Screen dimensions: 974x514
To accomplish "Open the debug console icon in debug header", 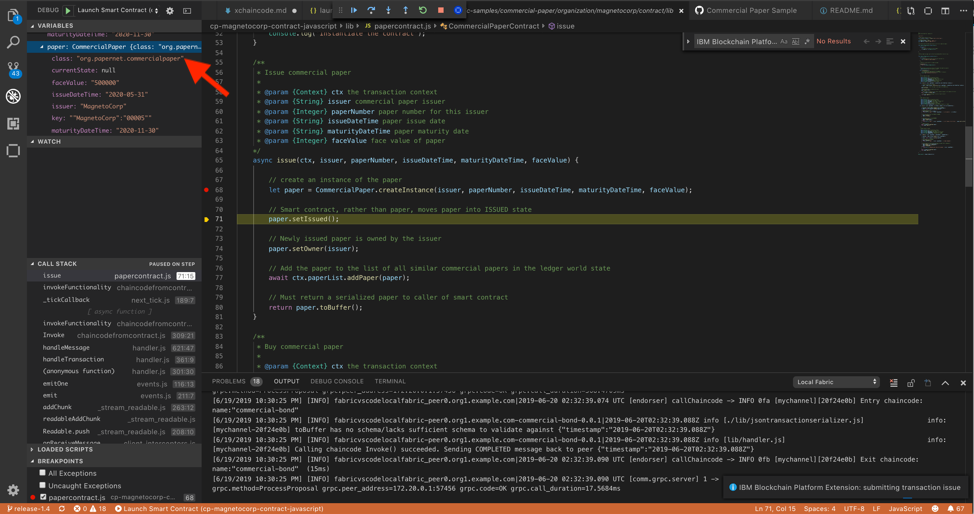I will (x=187, y=11).
